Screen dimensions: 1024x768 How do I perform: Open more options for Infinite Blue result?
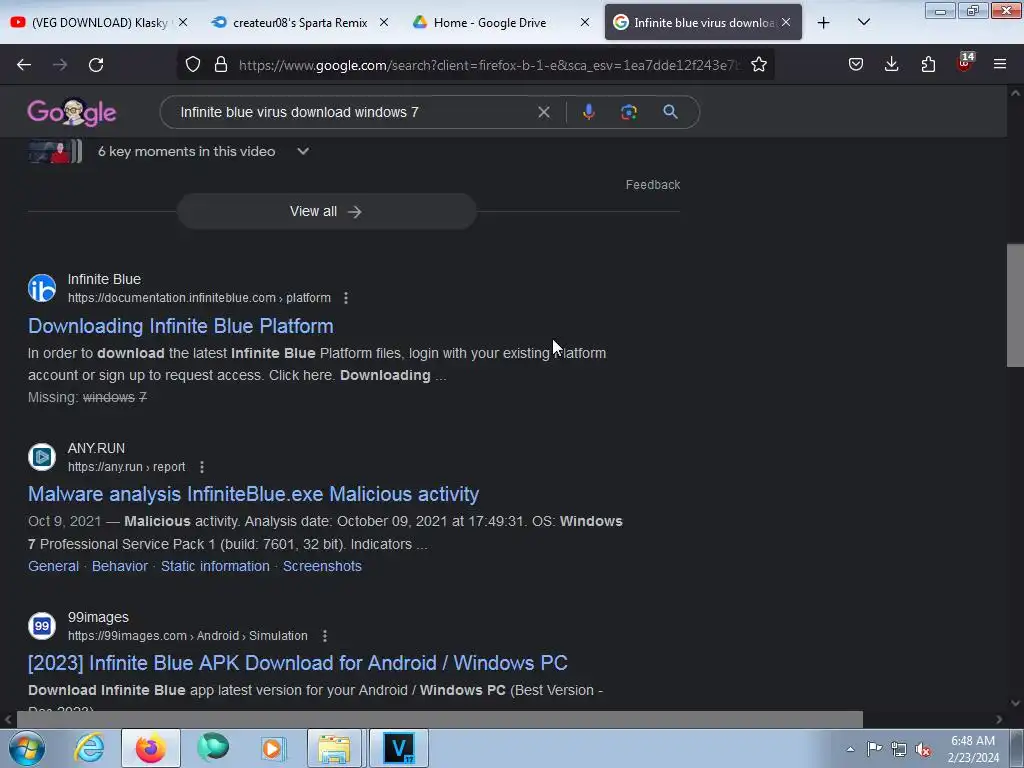pos(346,298)
